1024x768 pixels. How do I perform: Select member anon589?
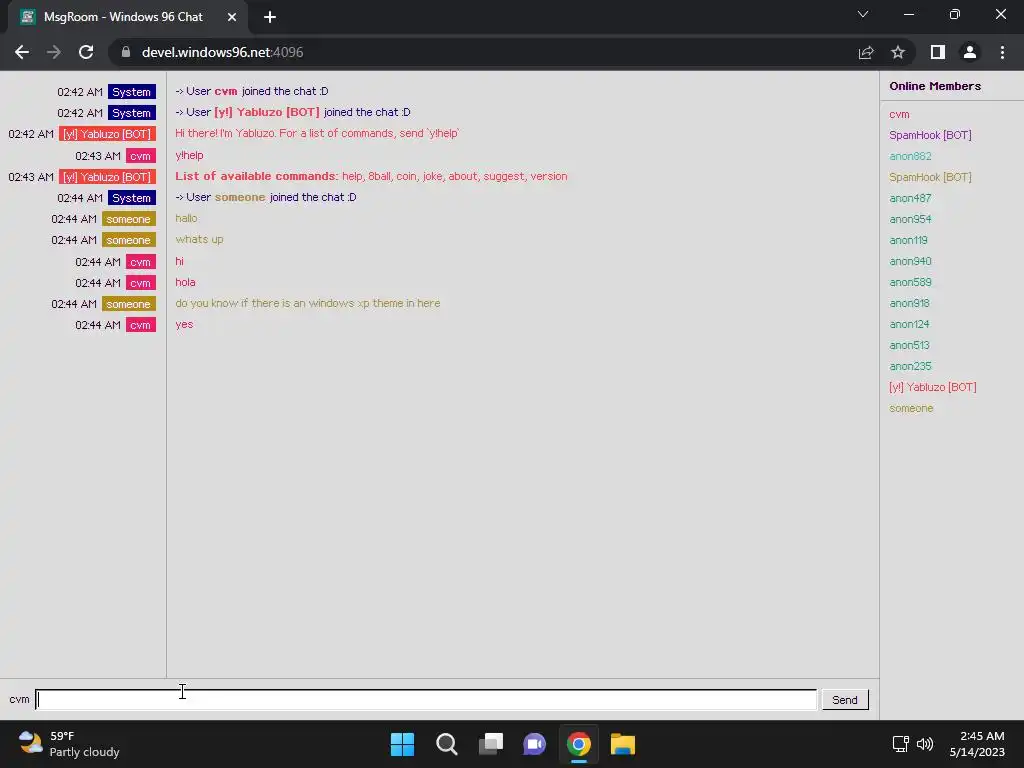[x=910, y=282]
